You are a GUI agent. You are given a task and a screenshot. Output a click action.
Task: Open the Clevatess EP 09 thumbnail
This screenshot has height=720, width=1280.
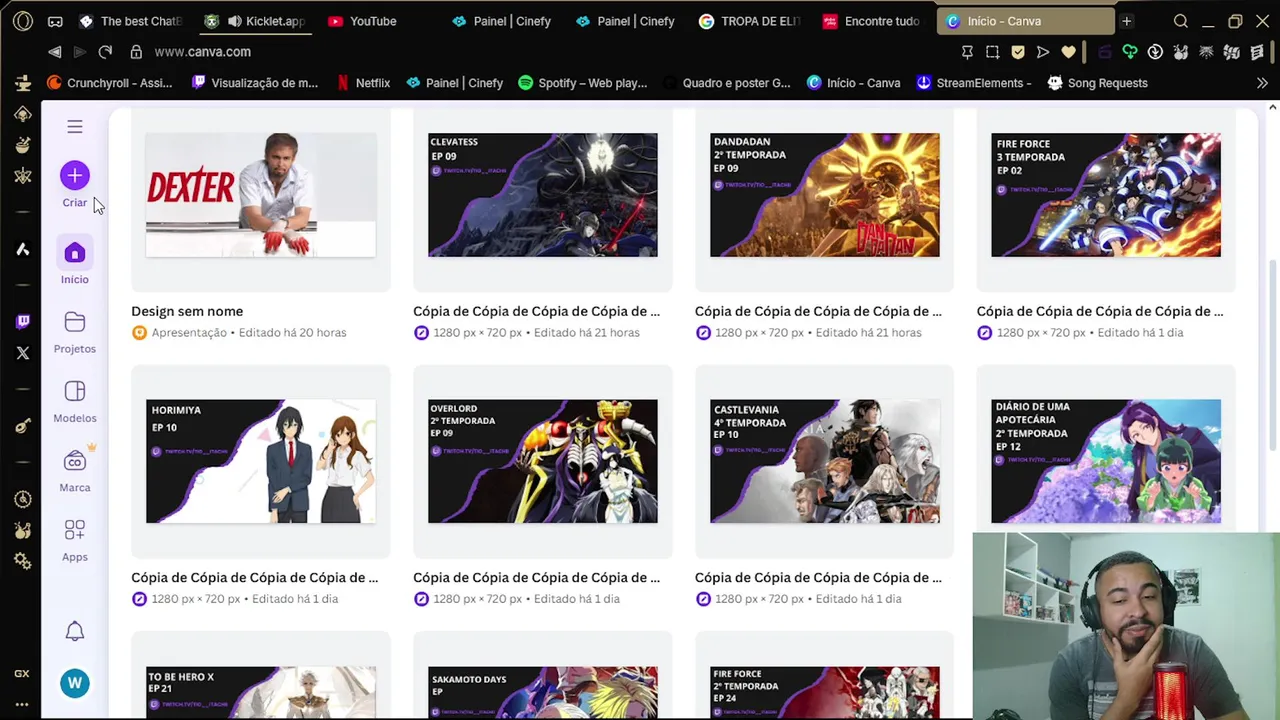(x=543, y=195)
